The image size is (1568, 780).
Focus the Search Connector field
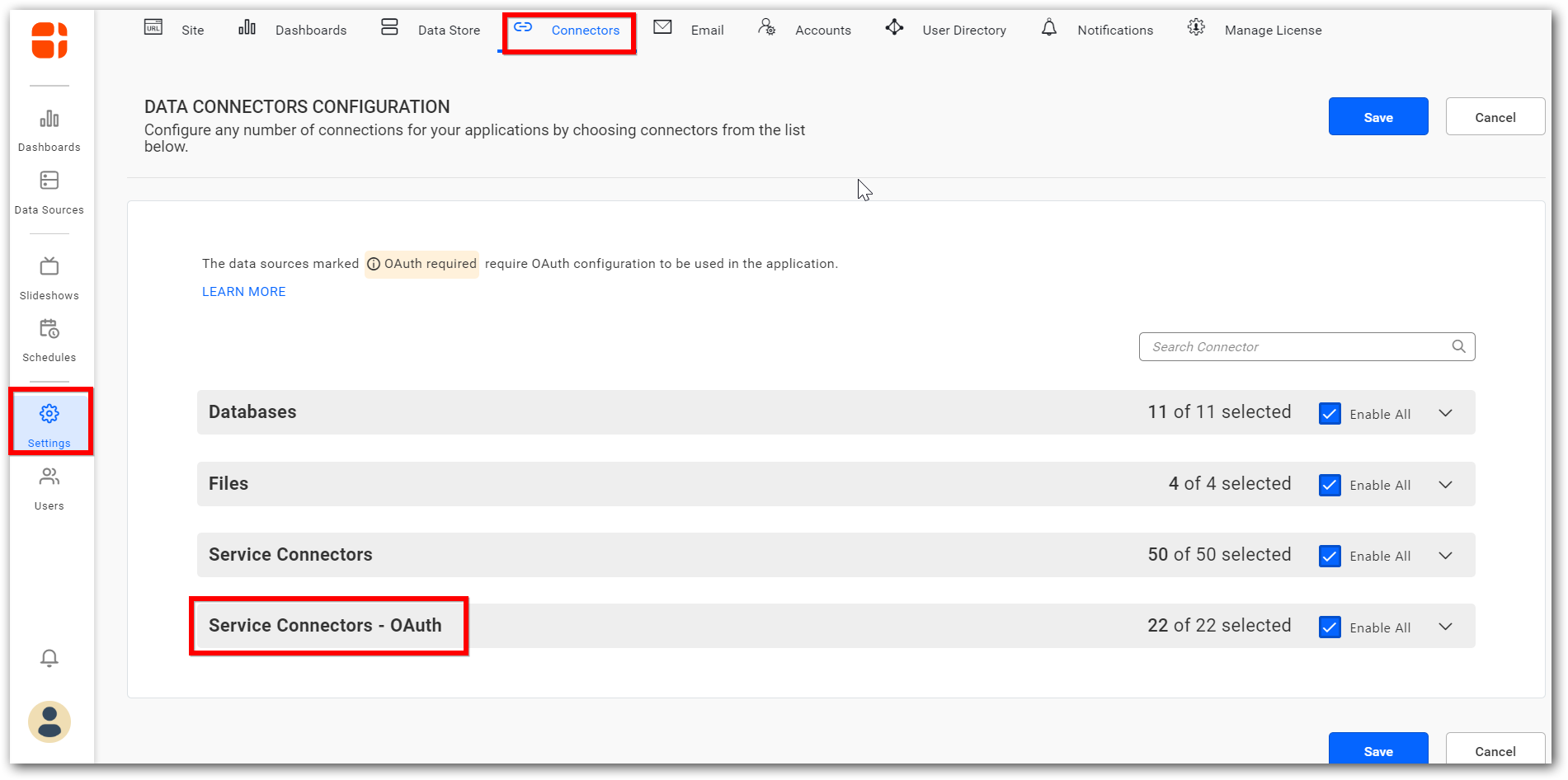[x=1307, y=346]
